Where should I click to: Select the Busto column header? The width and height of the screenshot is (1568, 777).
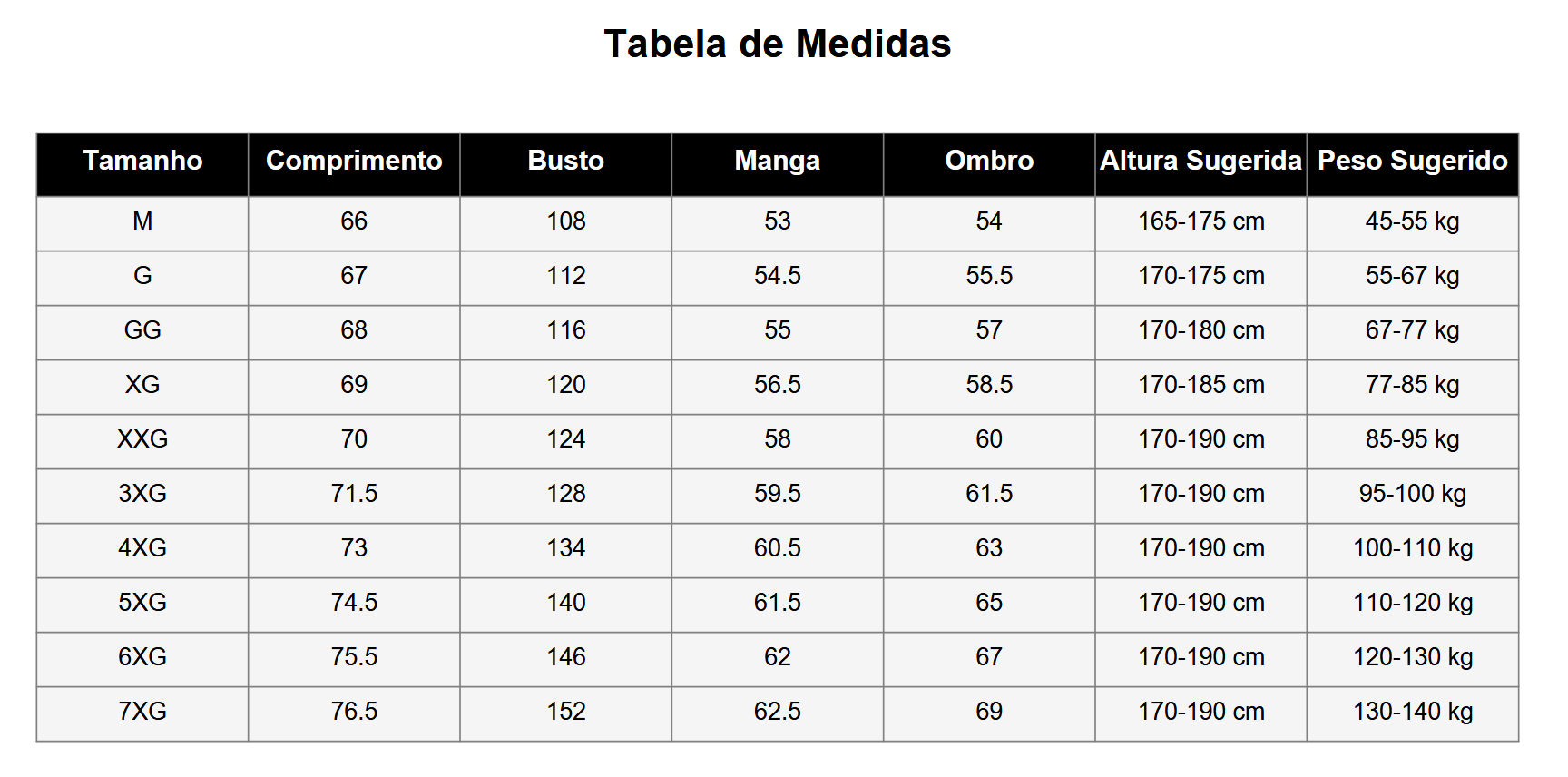tap(565, 161)
